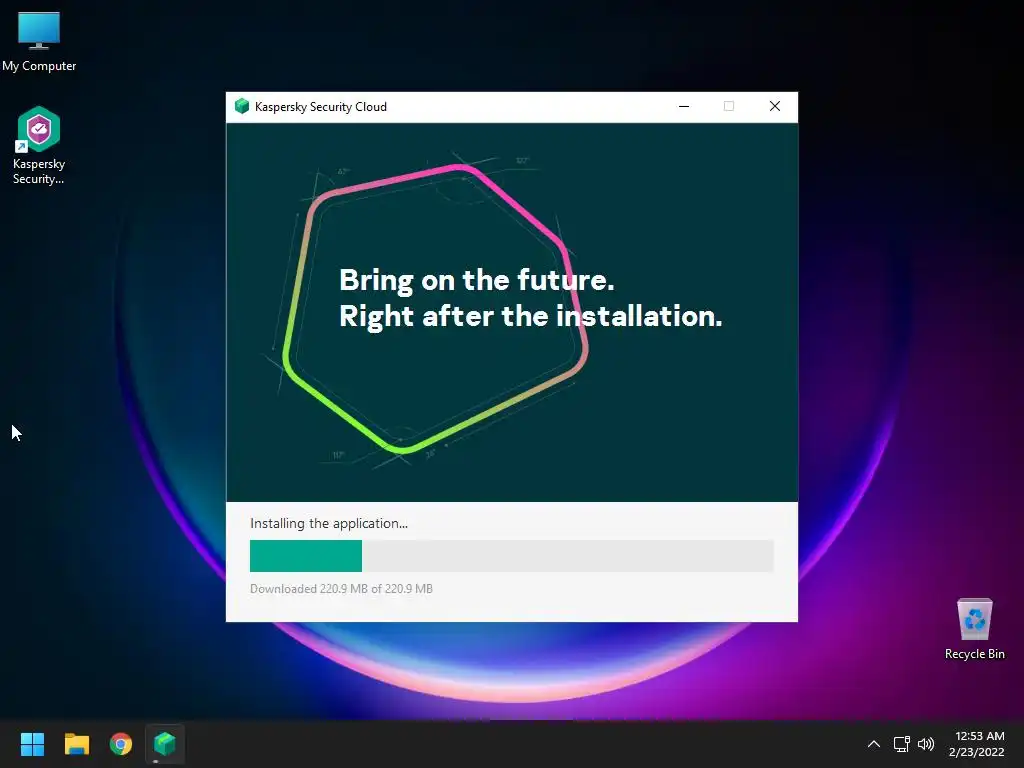This screenshot has height=768, width=1024.
Task: Click the 'Bring on the future.' headline
Action: pyautogui.click(x=477, y=280)
